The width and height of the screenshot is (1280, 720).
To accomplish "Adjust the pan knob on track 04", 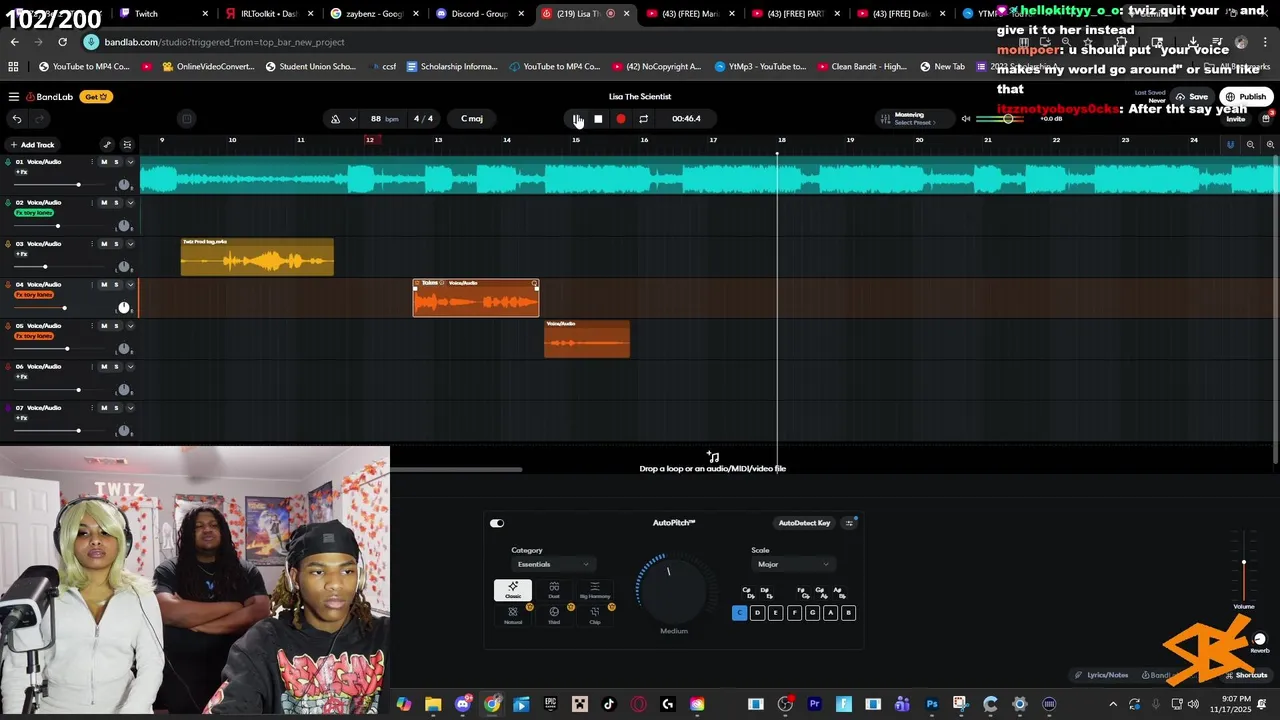I will [124, 308].
